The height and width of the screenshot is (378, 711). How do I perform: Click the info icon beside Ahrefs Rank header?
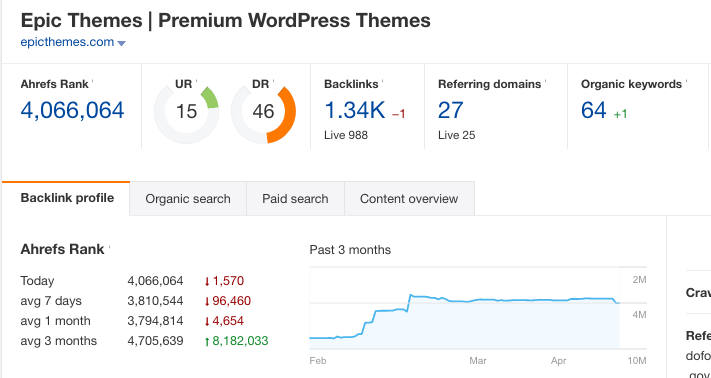93,81
